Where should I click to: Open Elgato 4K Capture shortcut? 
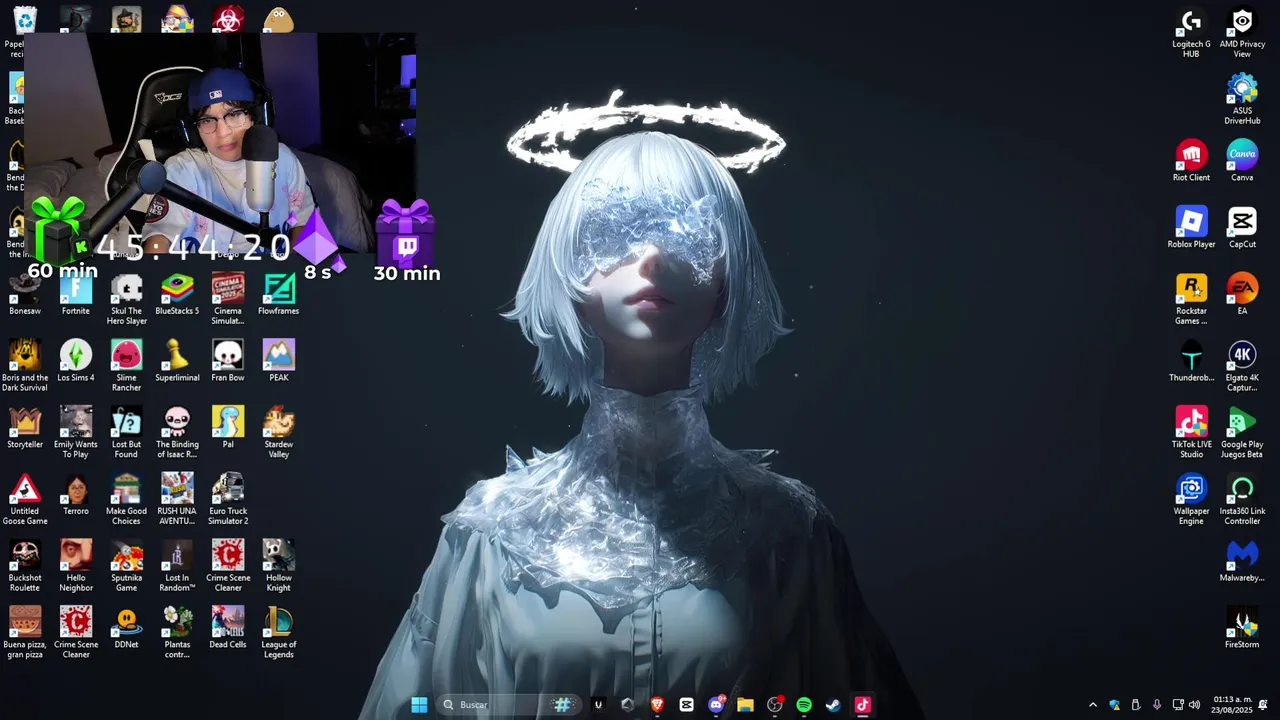click(x=1242, y=366)
